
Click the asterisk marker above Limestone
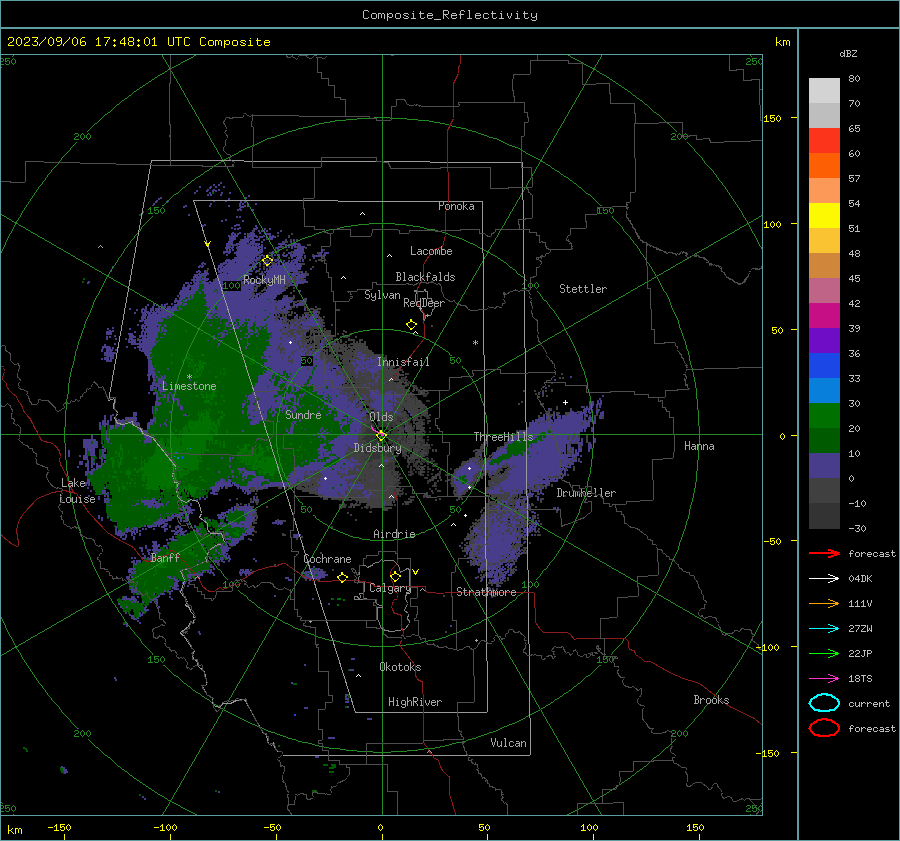(x=189, y=377)
